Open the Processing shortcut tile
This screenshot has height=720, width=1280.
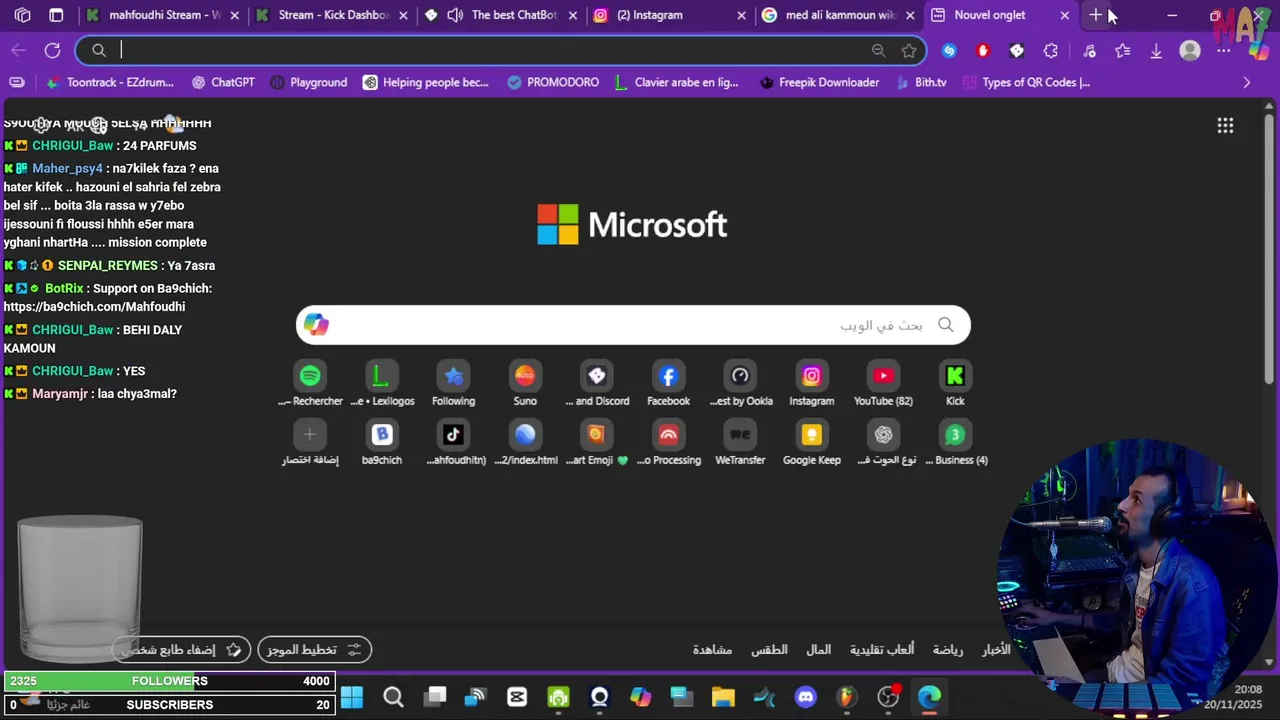pos(668,443)
